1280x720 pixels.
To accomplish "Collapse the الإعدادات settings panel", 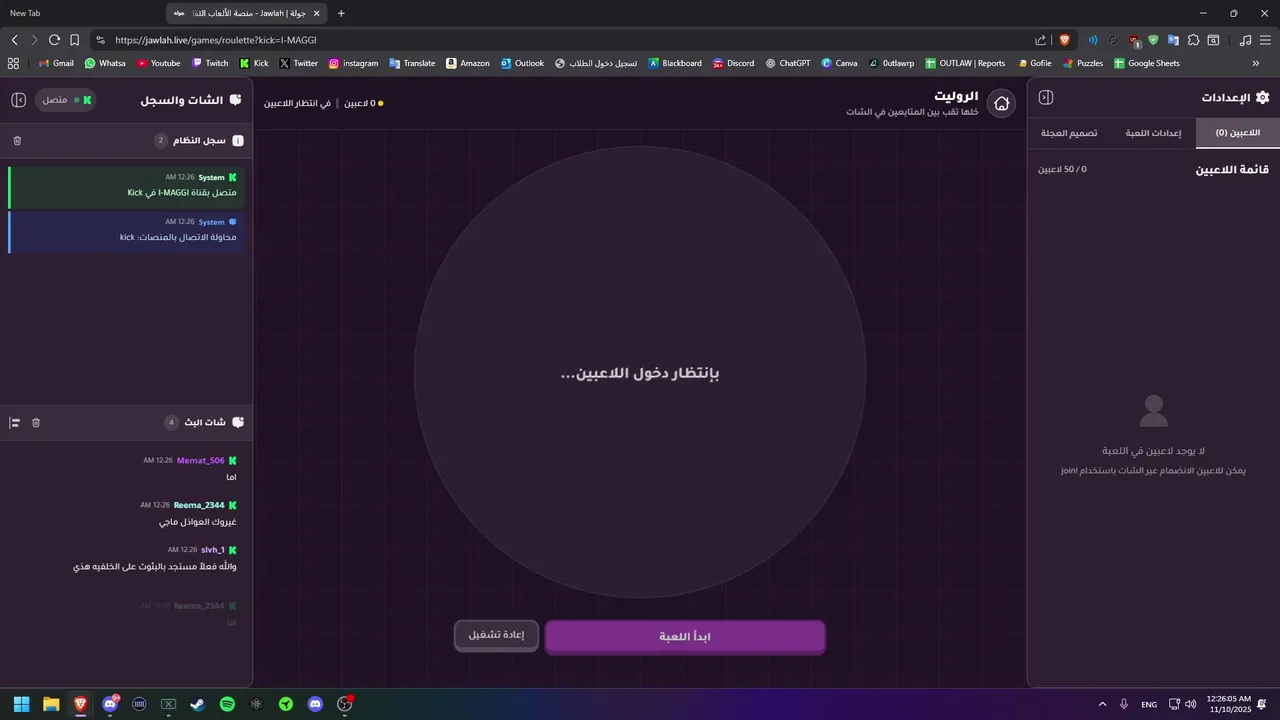I will (1046, 98).
